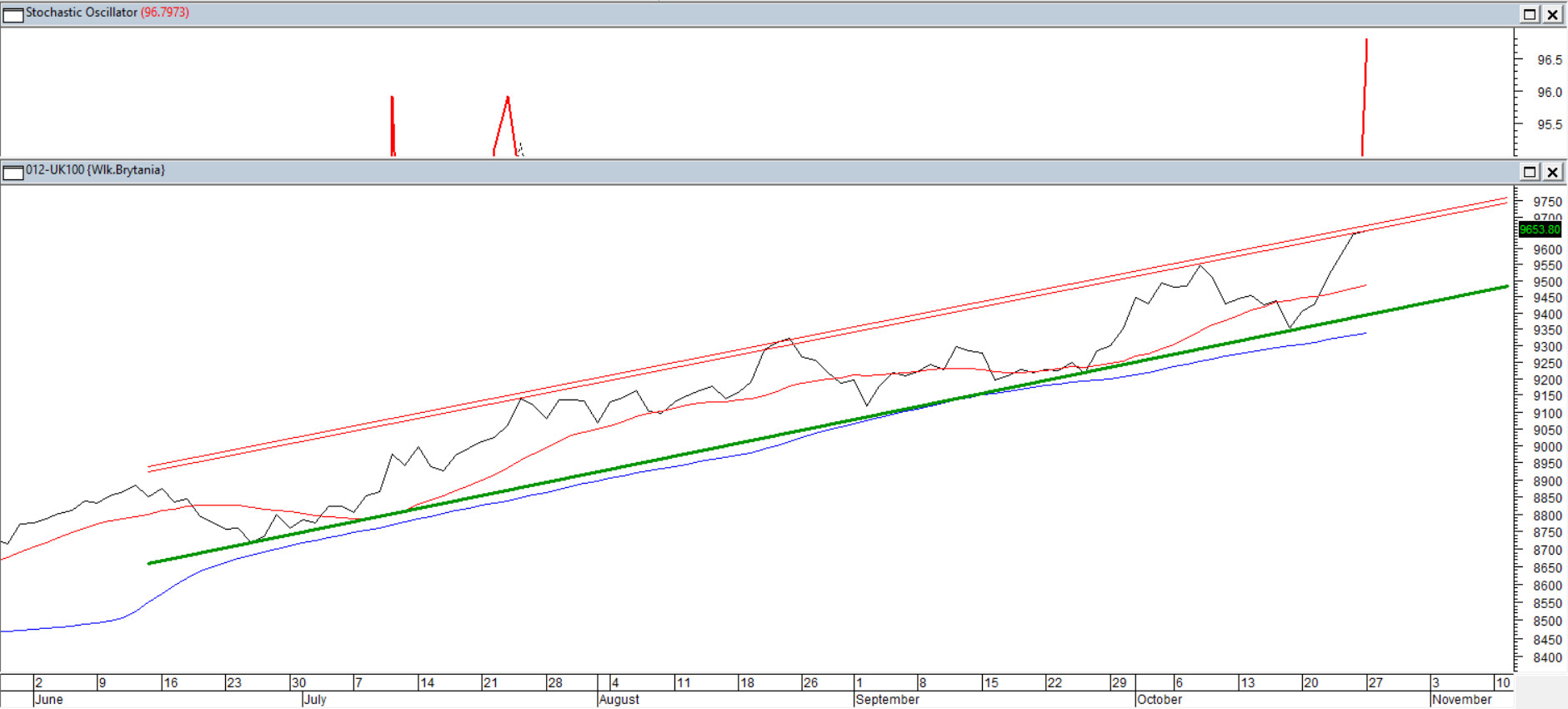Click the November month label on the date axis
Image resolution: width=1568 pixels, height=709 pixels.
pos(1461,700)
